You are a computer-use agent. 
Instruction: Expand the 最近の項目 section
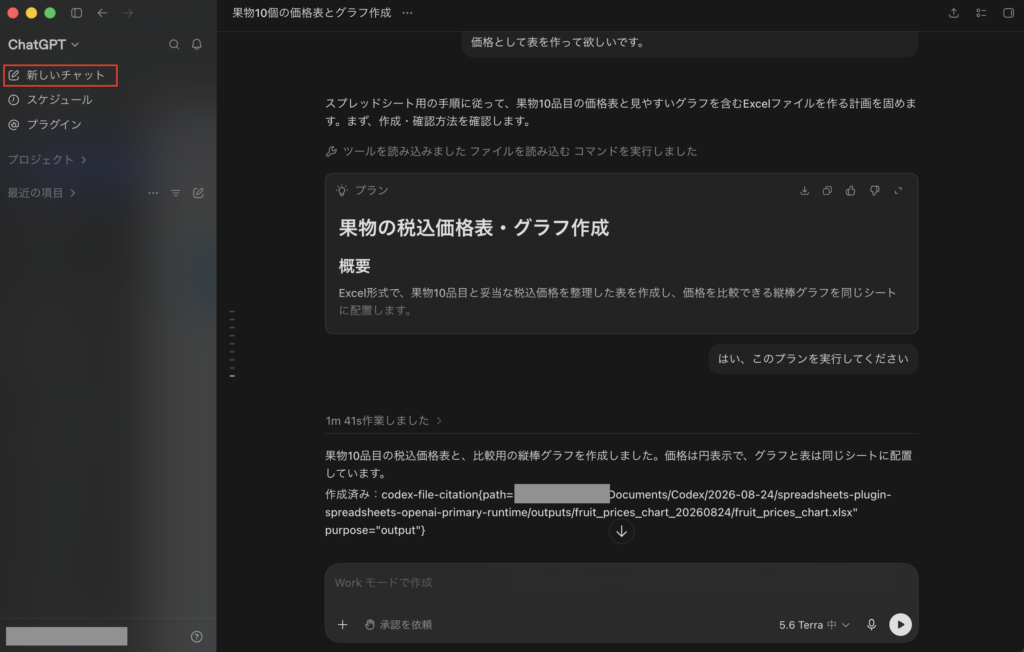tap(42, 193)
